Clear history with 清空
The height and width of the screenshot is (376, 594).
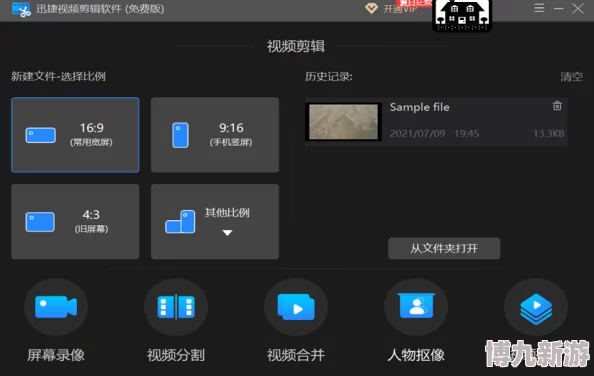pyautogui.click(x=572, y=77)
